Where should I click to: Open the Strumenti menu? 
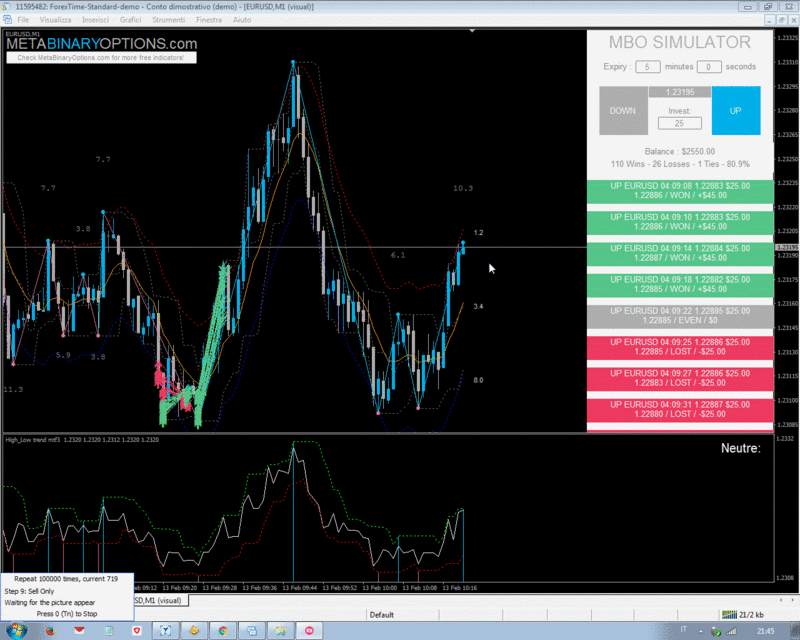pos(168,20)
